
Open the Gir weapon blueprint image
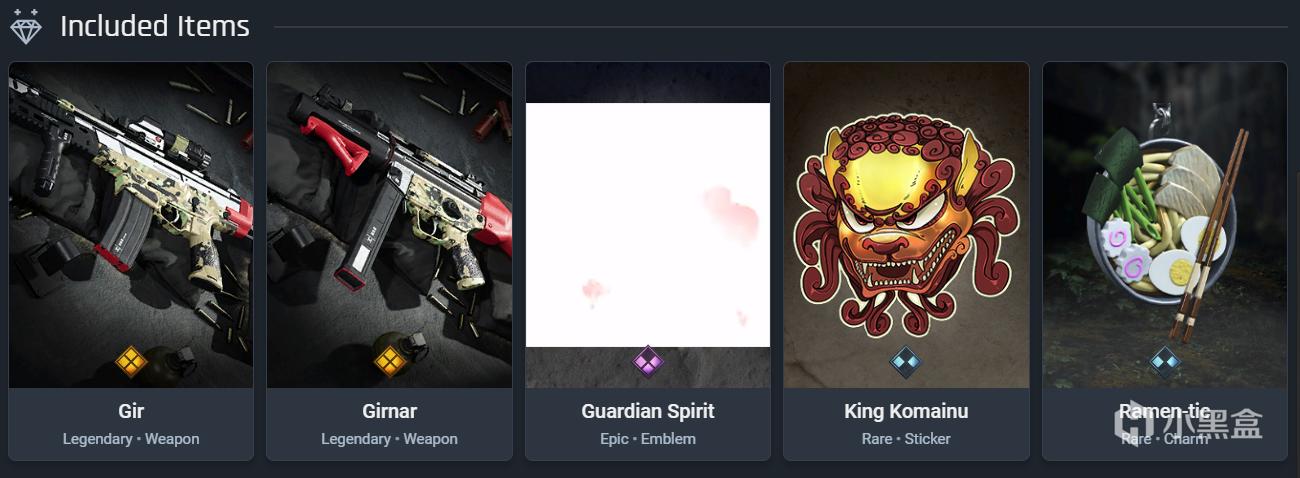coord(131,225)
